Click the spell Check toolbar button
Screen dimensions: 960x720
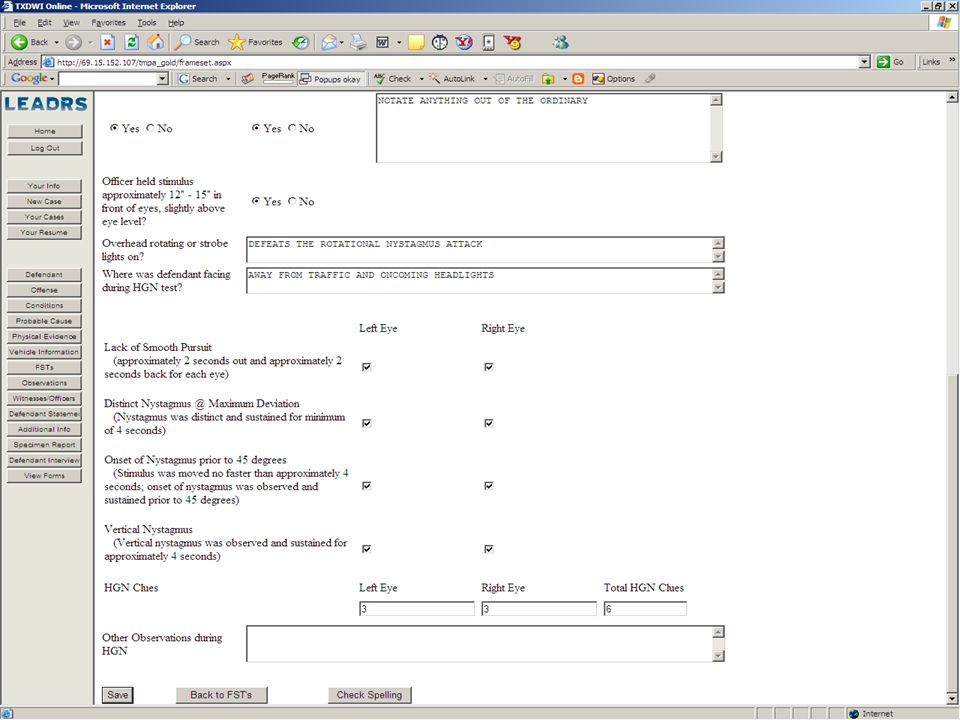(392, 78)
